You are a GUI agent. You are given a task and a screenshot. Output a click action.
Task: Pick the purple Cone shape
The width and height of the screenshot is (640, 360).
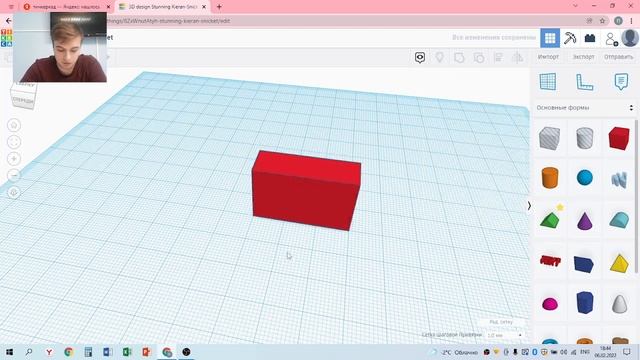click(x=584, y=221)
